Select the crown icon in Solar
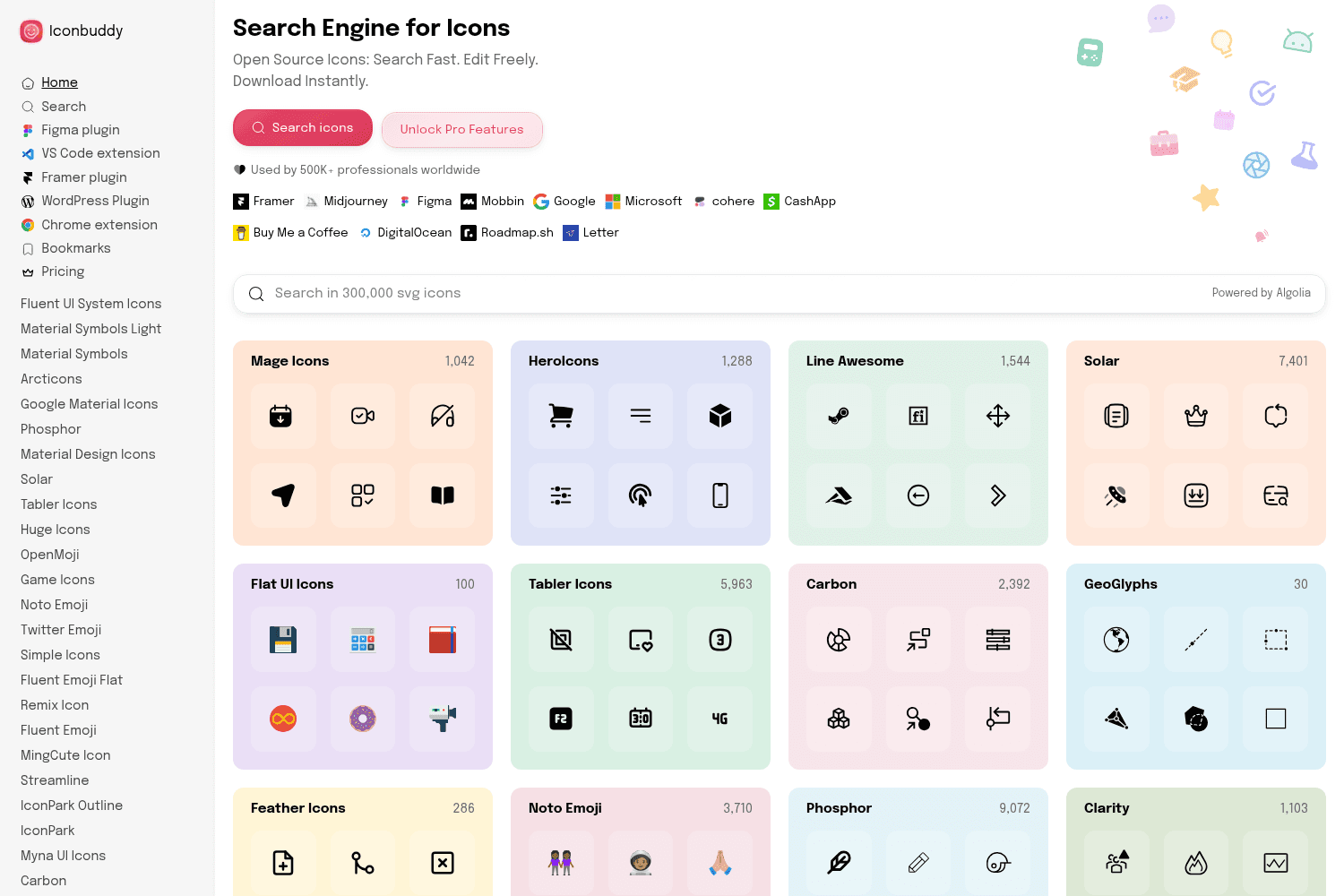The height and width of the screenshot is (896, 1344). [1196, 416]
